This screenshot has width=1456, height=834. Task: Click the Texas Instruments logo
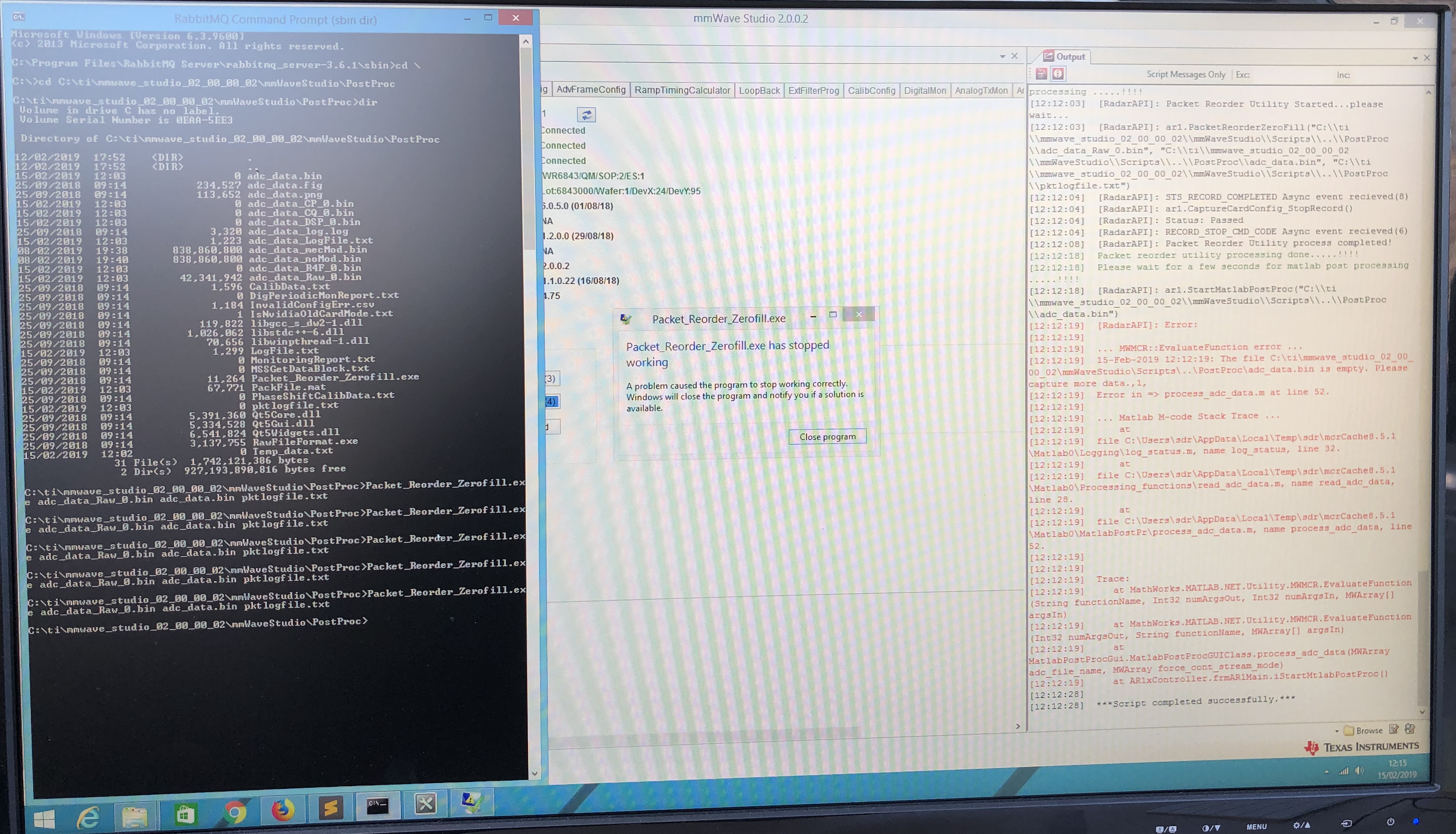click(x=1362, y=746)
